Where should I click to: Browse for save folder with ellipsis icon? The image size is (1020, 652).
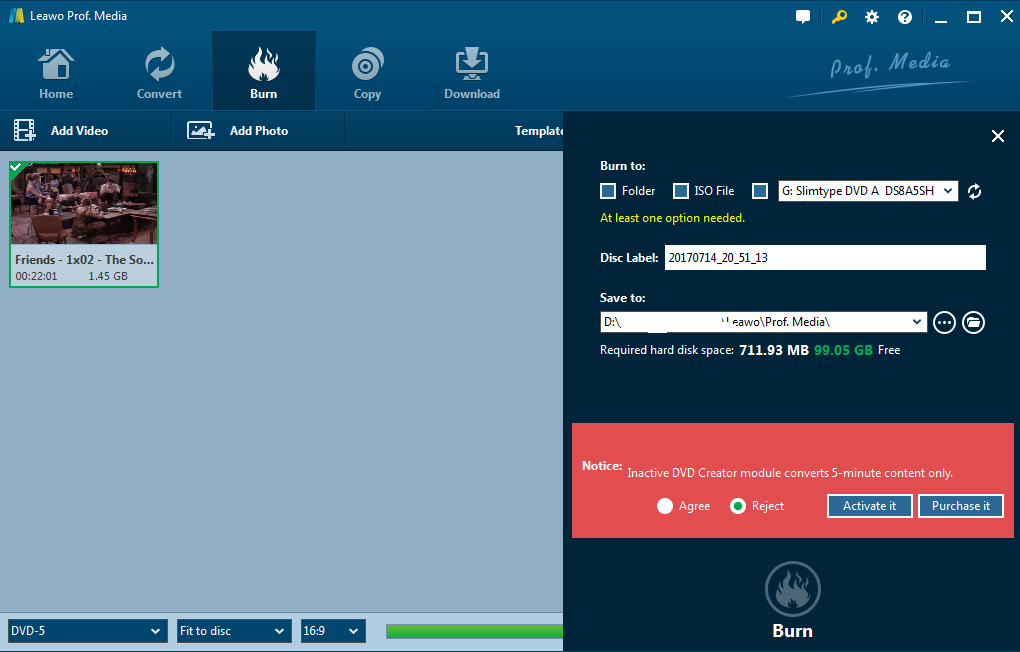point(944,322)
